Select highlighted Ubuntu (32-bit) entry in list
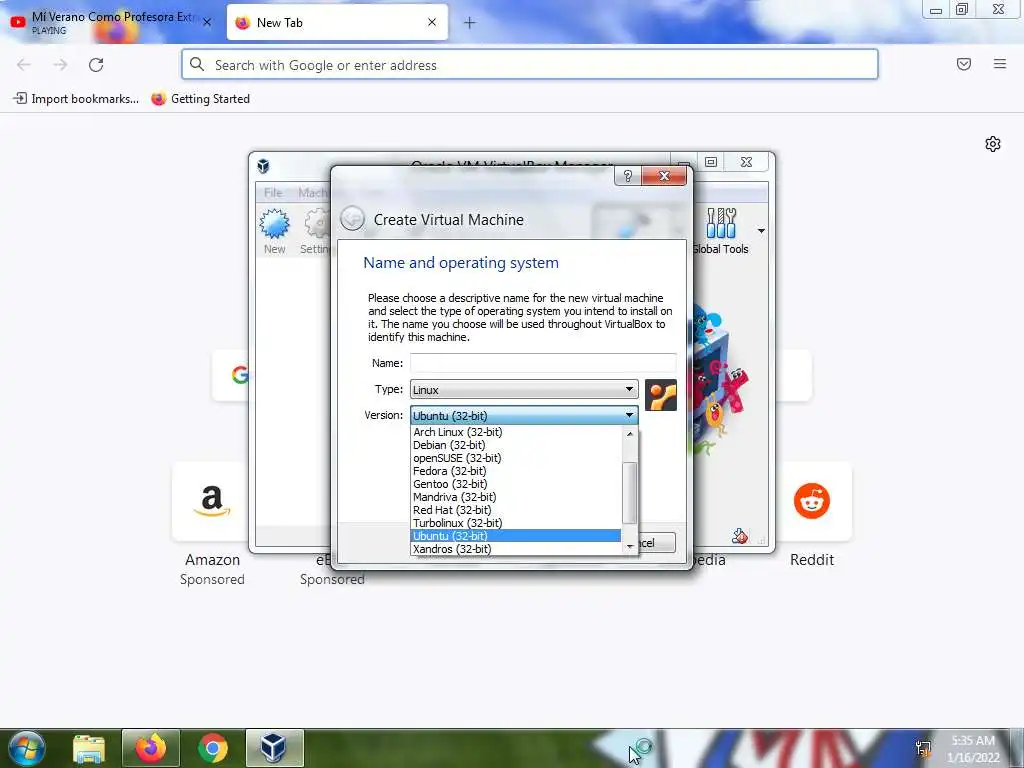This screenshot has width=1024, height=768. (516, 536)
